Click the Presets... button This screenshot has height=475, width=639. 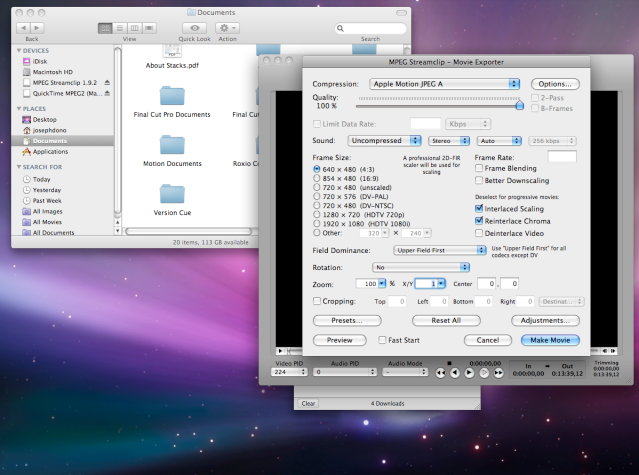pyautogui.click(x=347, y=321)
